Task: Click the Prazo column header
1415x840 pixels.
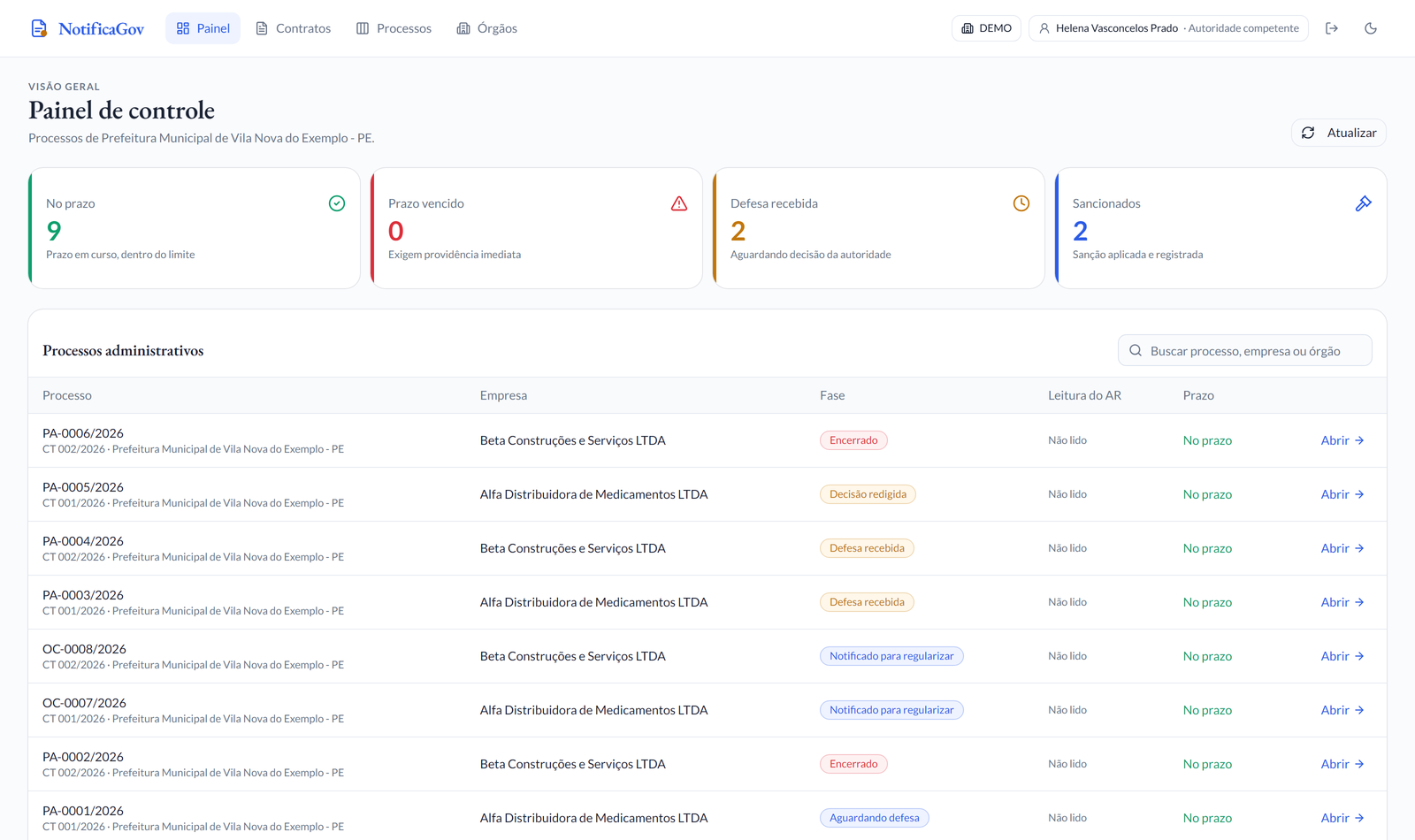Action: [x=1198, y=395]
